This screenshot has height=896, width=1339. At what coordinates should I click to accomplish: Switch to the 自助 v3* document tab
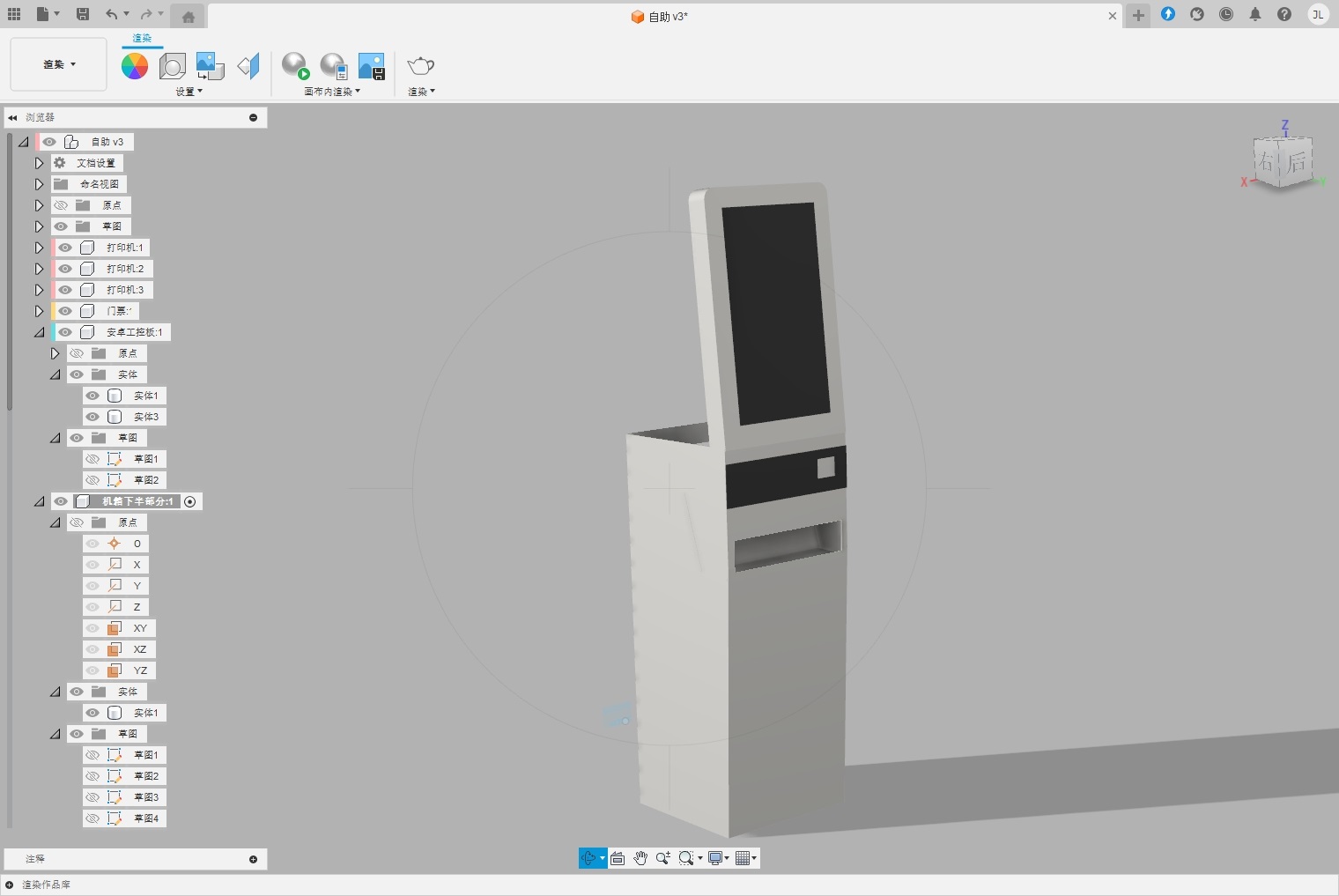pos(665,17)
